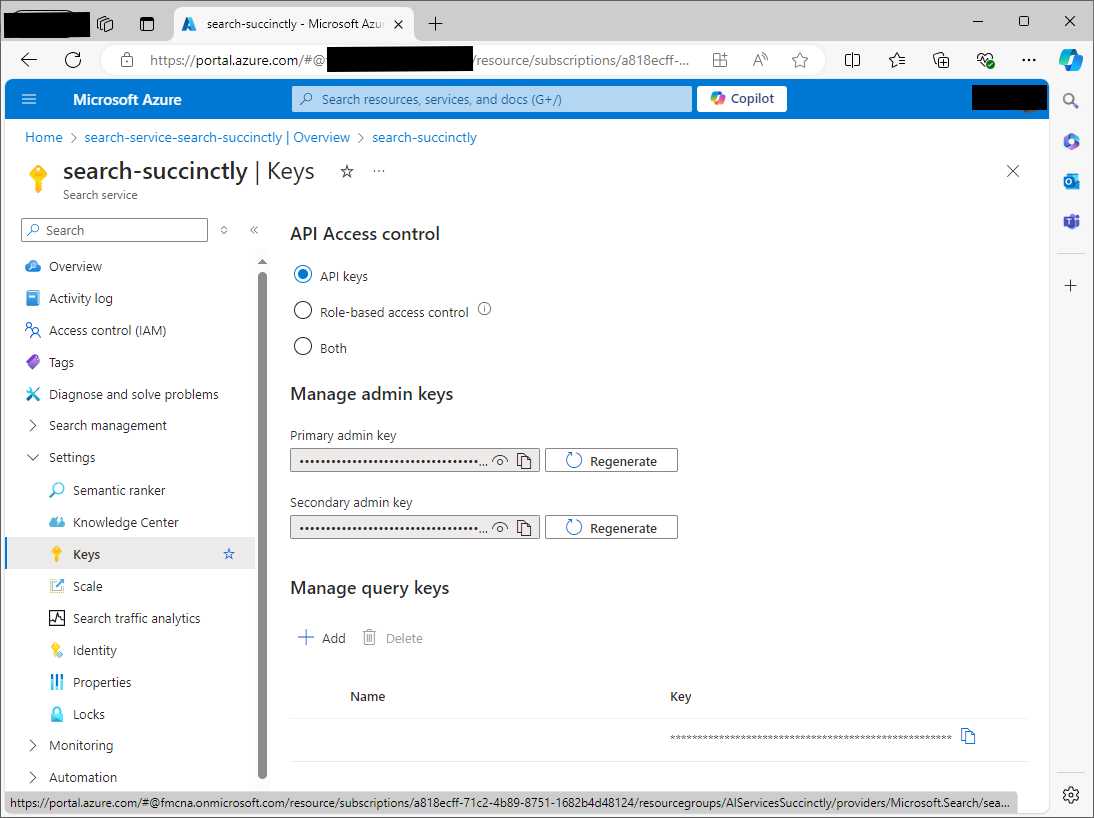Open the Azure portal hamburger menu
1094x818 pixels.
pos(29,99)
